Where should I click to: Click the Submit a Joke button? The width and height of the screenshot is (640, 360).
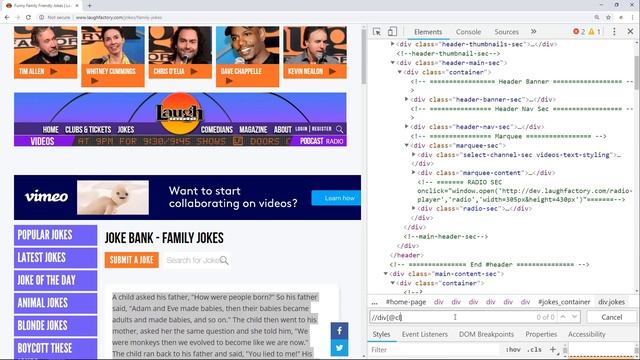(131, 260)
